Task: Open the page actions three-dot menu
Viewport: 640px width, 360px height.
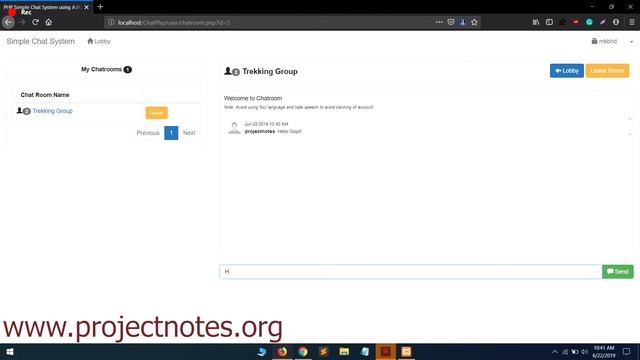Action: click(439, 22)
